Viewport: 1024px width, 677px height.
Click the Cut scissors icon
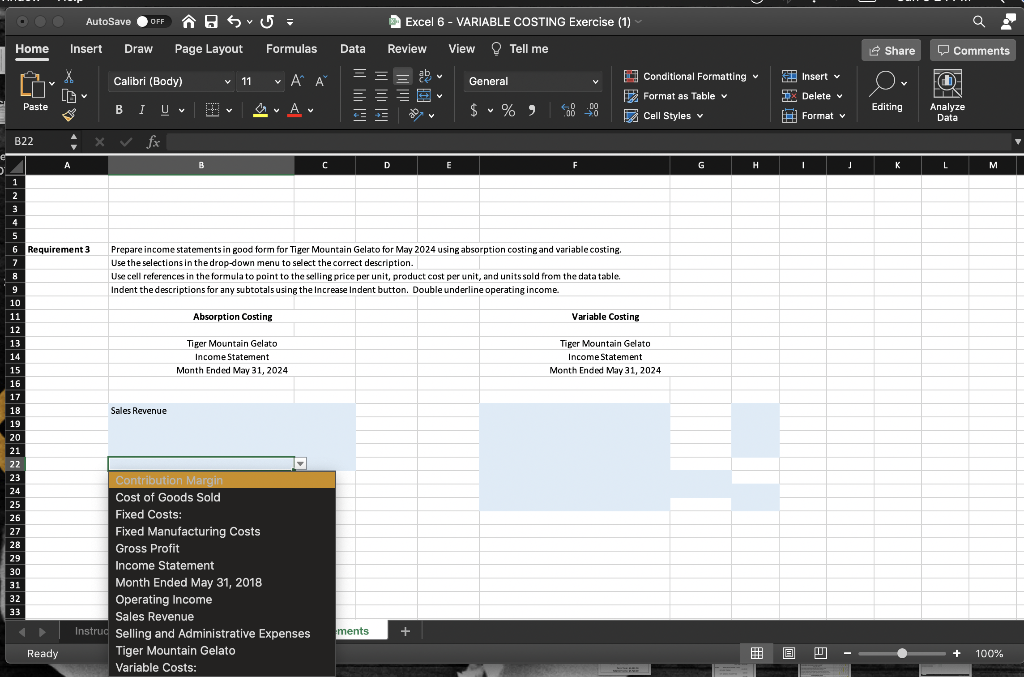(x=69, y=76)
